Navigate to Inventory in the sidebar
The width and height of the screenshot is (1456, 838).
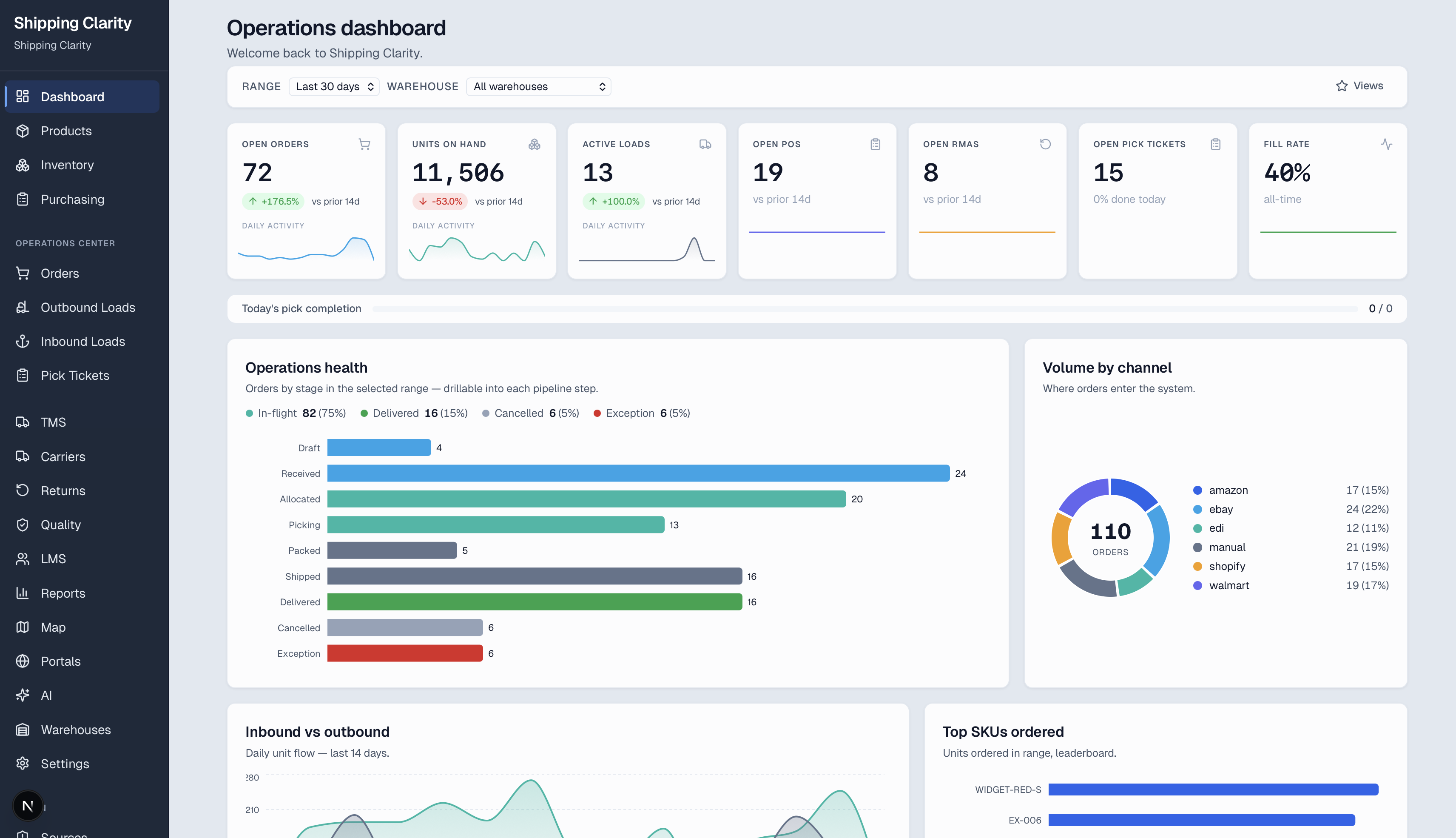pos(82,165)
